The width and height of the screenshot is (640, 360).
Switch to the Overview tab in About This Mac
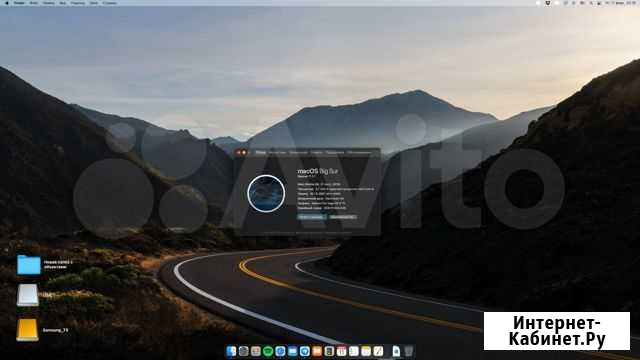[x=260, y=153]
